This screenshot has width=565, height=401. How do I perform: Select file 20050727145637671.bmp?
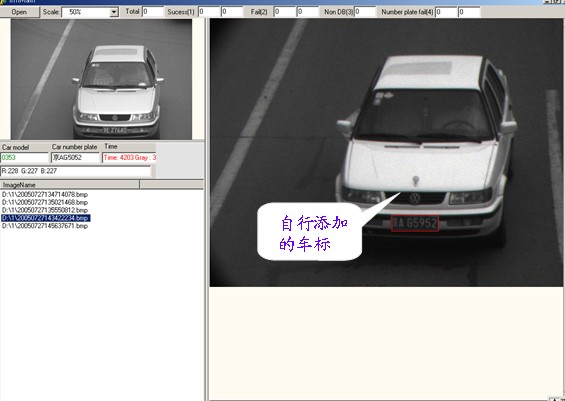point(45,226)
